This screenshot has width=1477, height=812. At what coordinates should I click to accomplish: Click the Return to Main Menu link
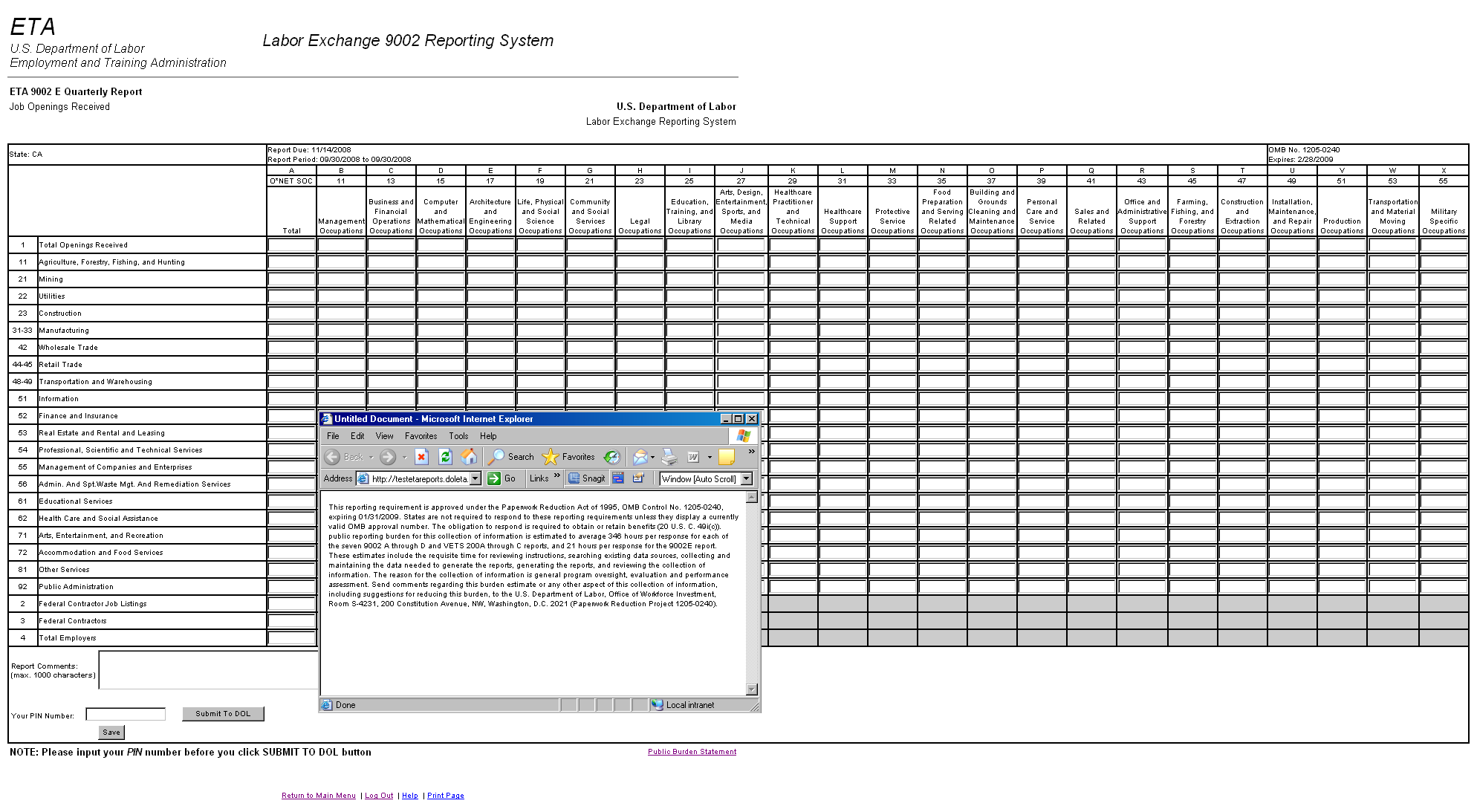click(318, 796)
